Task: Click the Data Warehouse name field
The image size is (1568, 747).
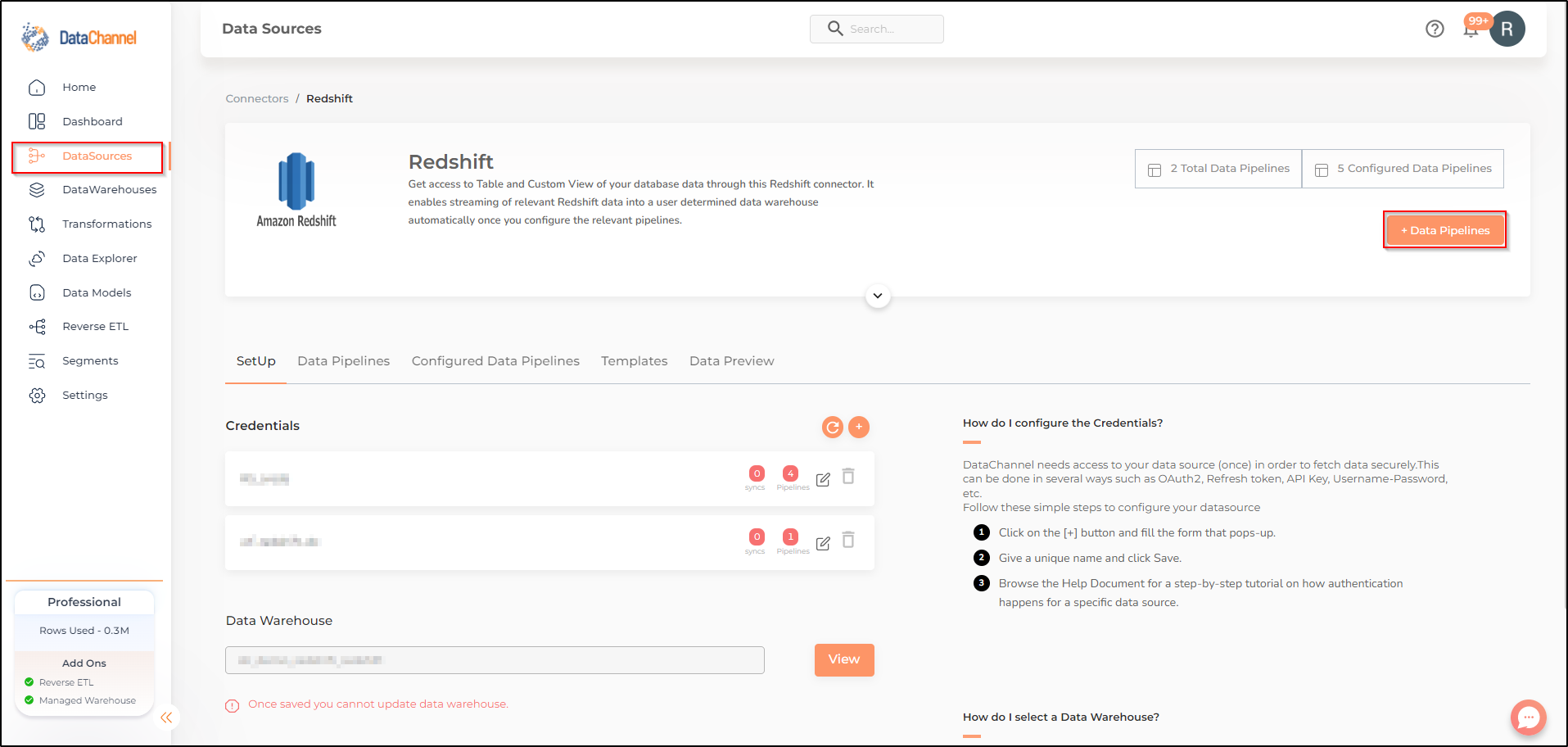Action: [495, 660]
